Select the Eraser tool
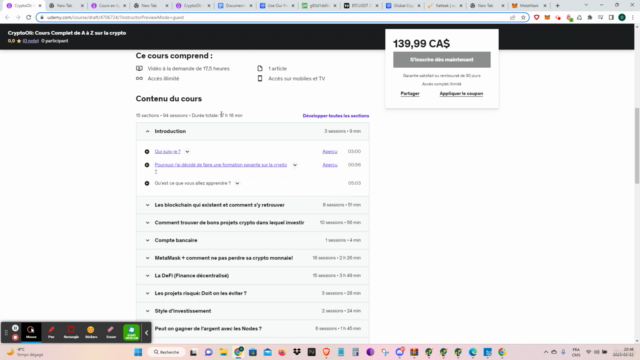Screen dimensions: 640x360 point(111,332)
